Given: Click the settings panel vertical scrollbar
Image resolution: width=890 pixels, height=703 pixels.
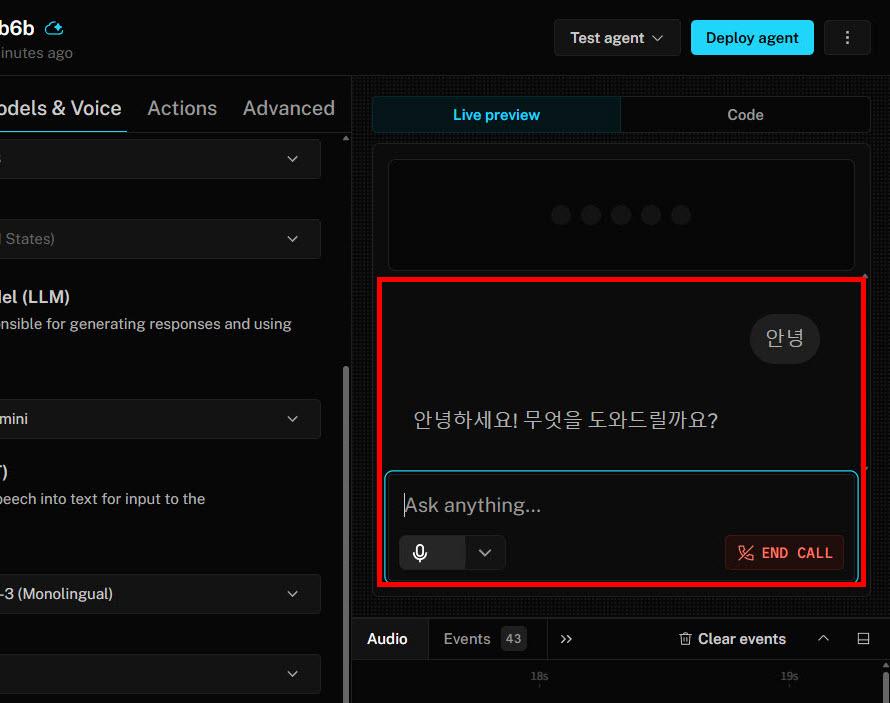Looking at the screenshot, I should [346, 533].
